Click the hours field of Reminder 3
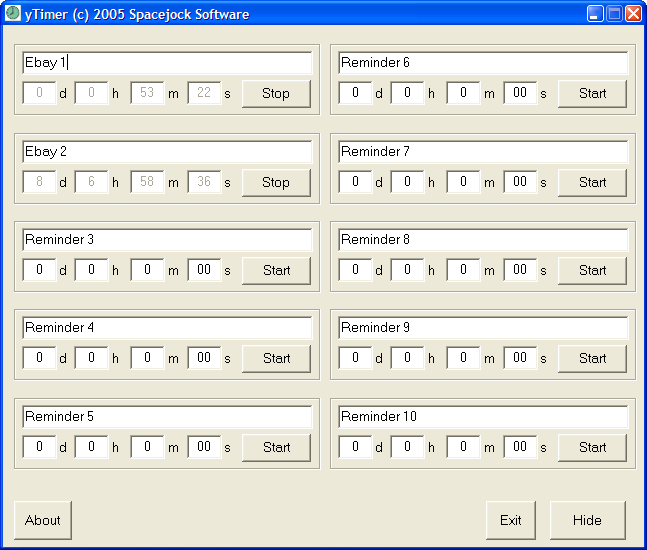The height and width of the screenshot is (550, 647). click(x=91, y=270)
